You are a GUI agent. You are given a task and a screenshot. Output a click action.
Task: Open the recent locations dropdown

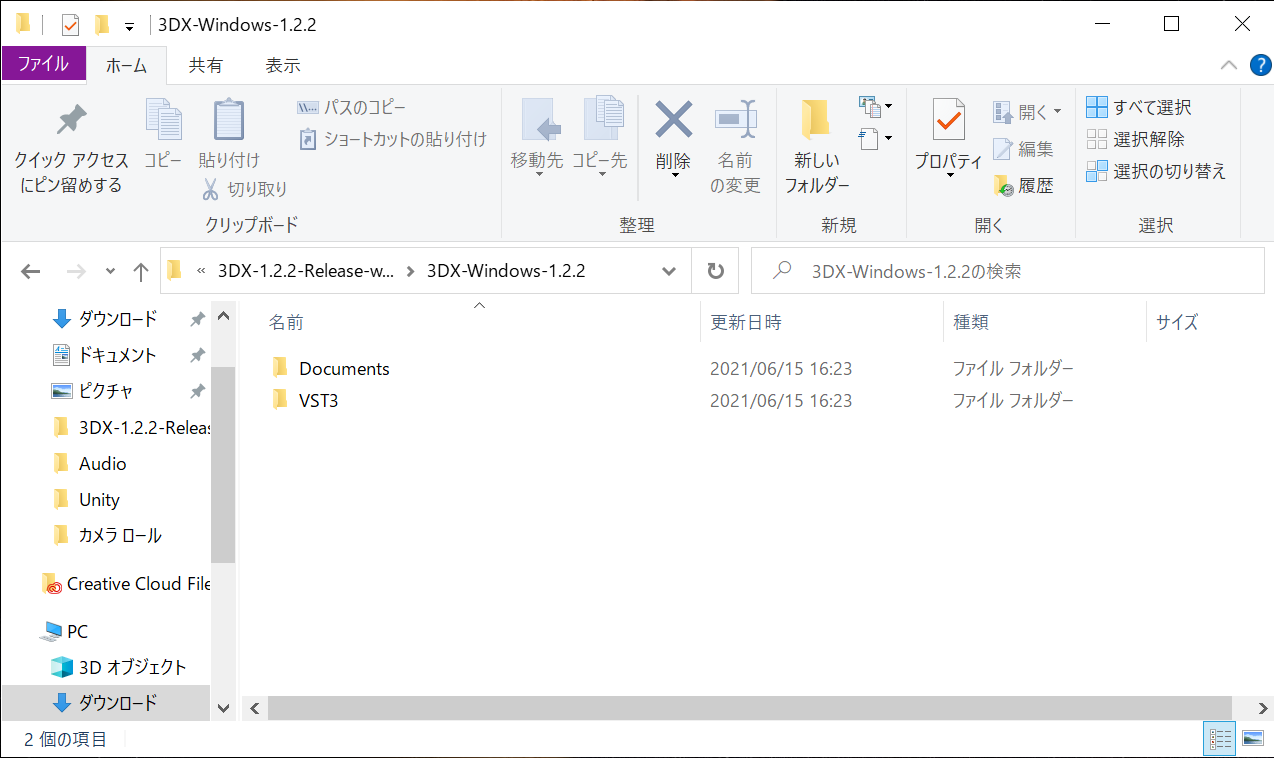pos(110,271)
